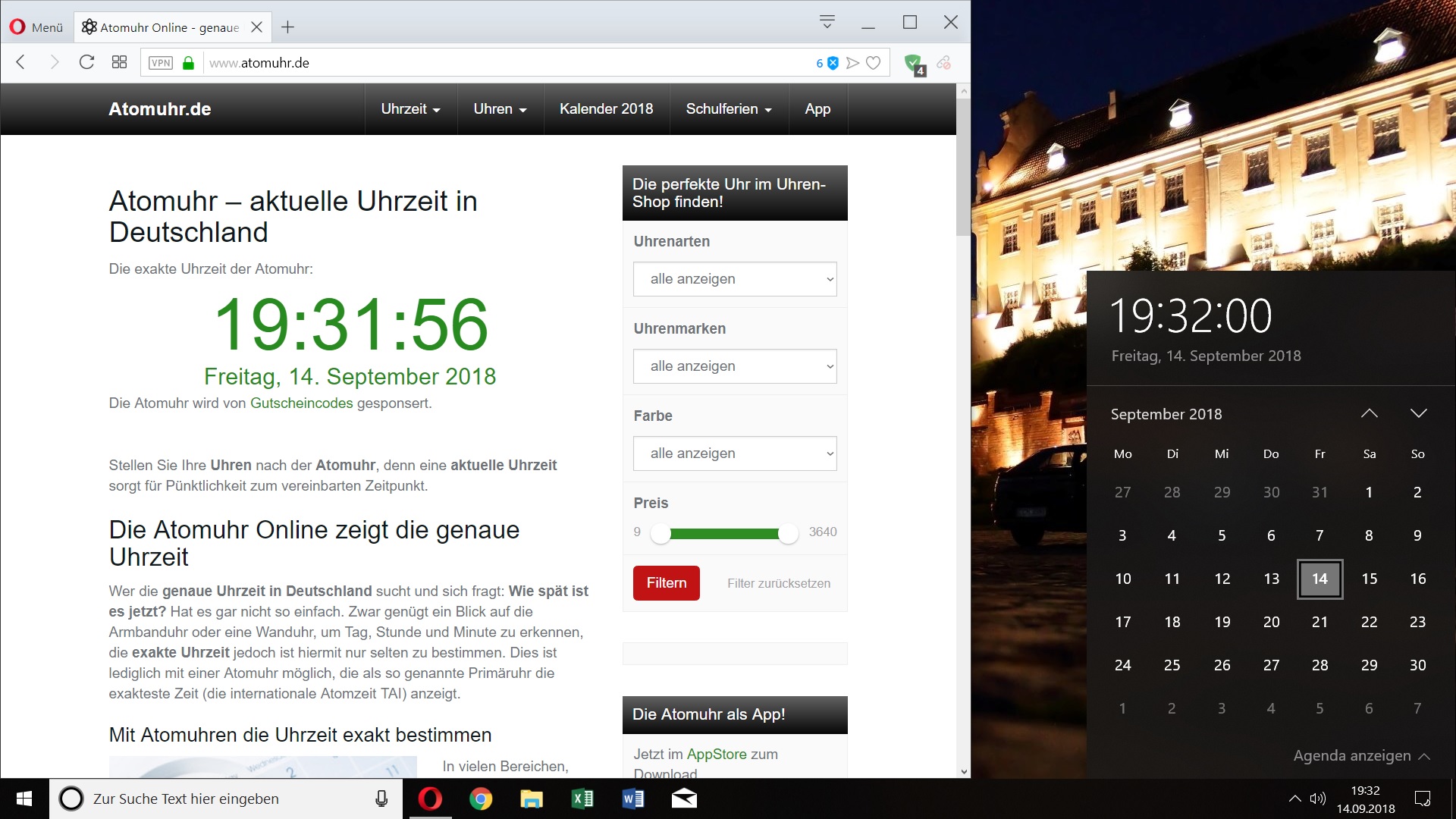Launch Word from the taskbar
1456x819 pixels.
pyautogui.click(x=633, y=799)
